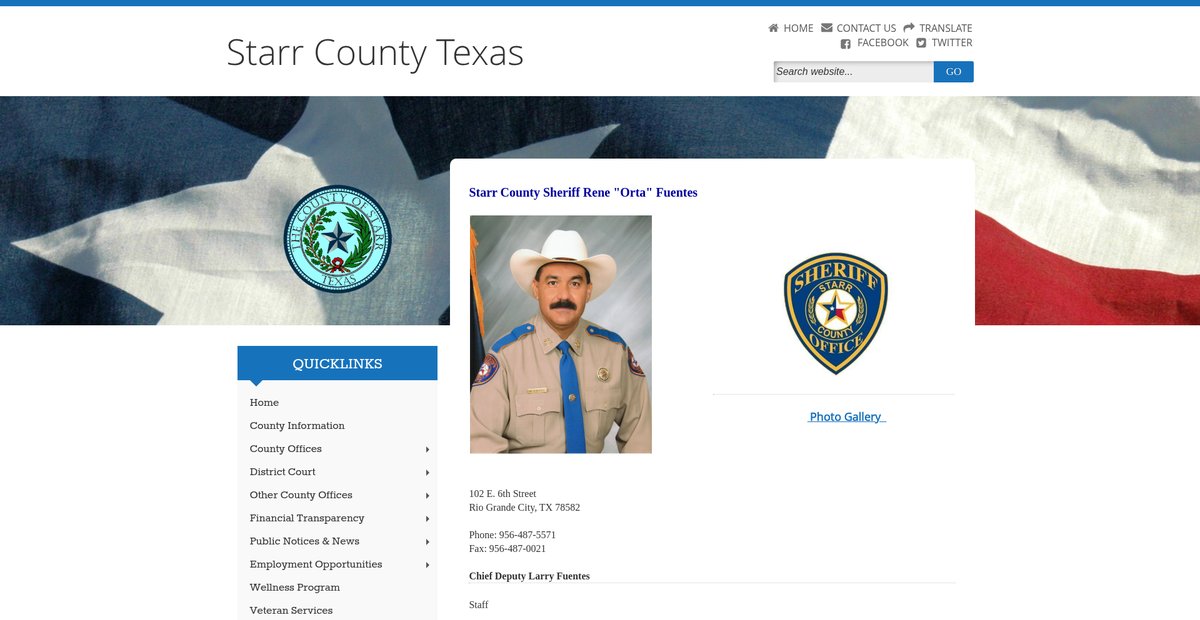Expand the Public Notices & News submenu arrow

point(428,542)
